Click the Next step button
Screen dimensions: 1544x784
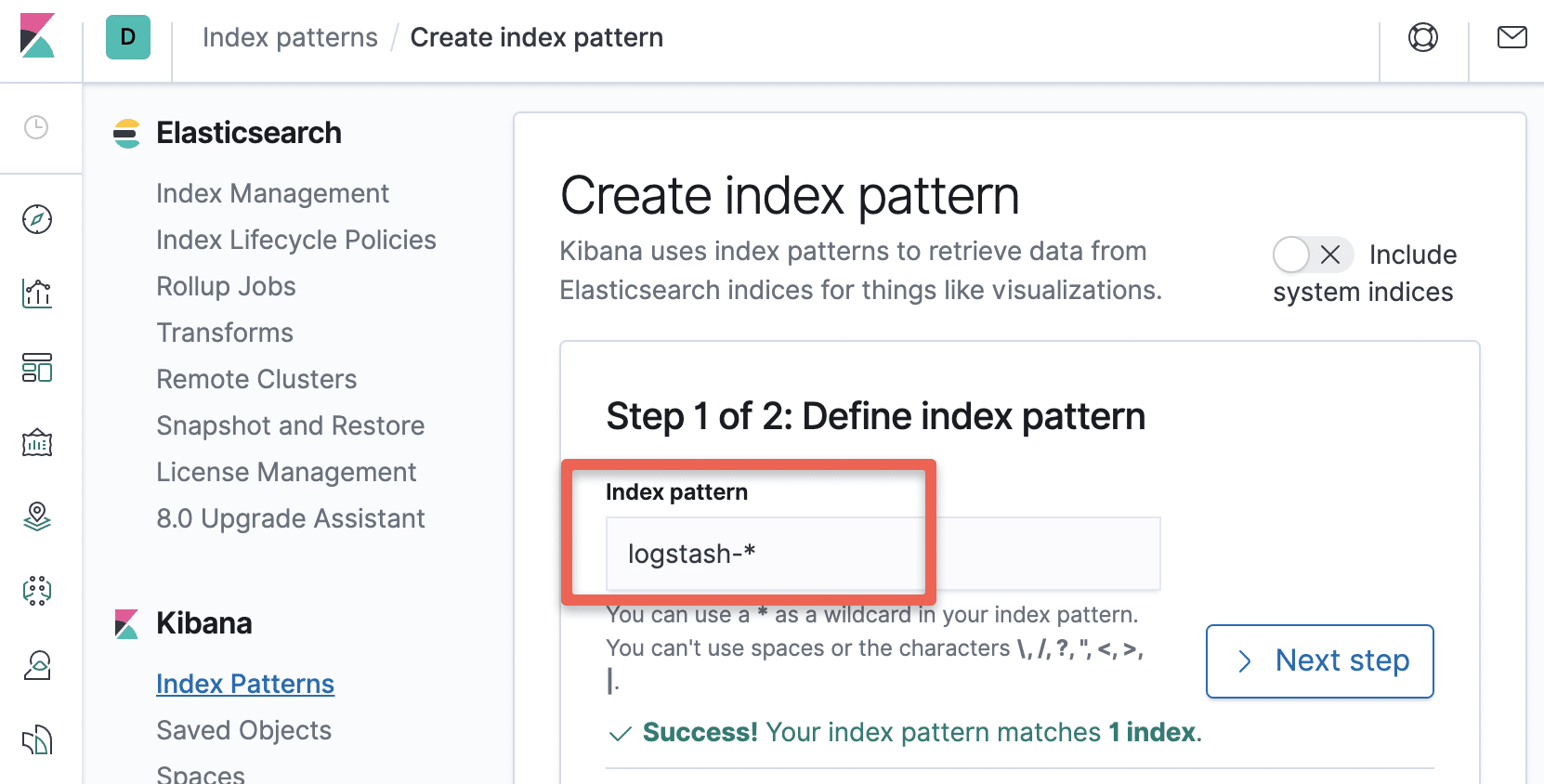[x=1319, y=660]
